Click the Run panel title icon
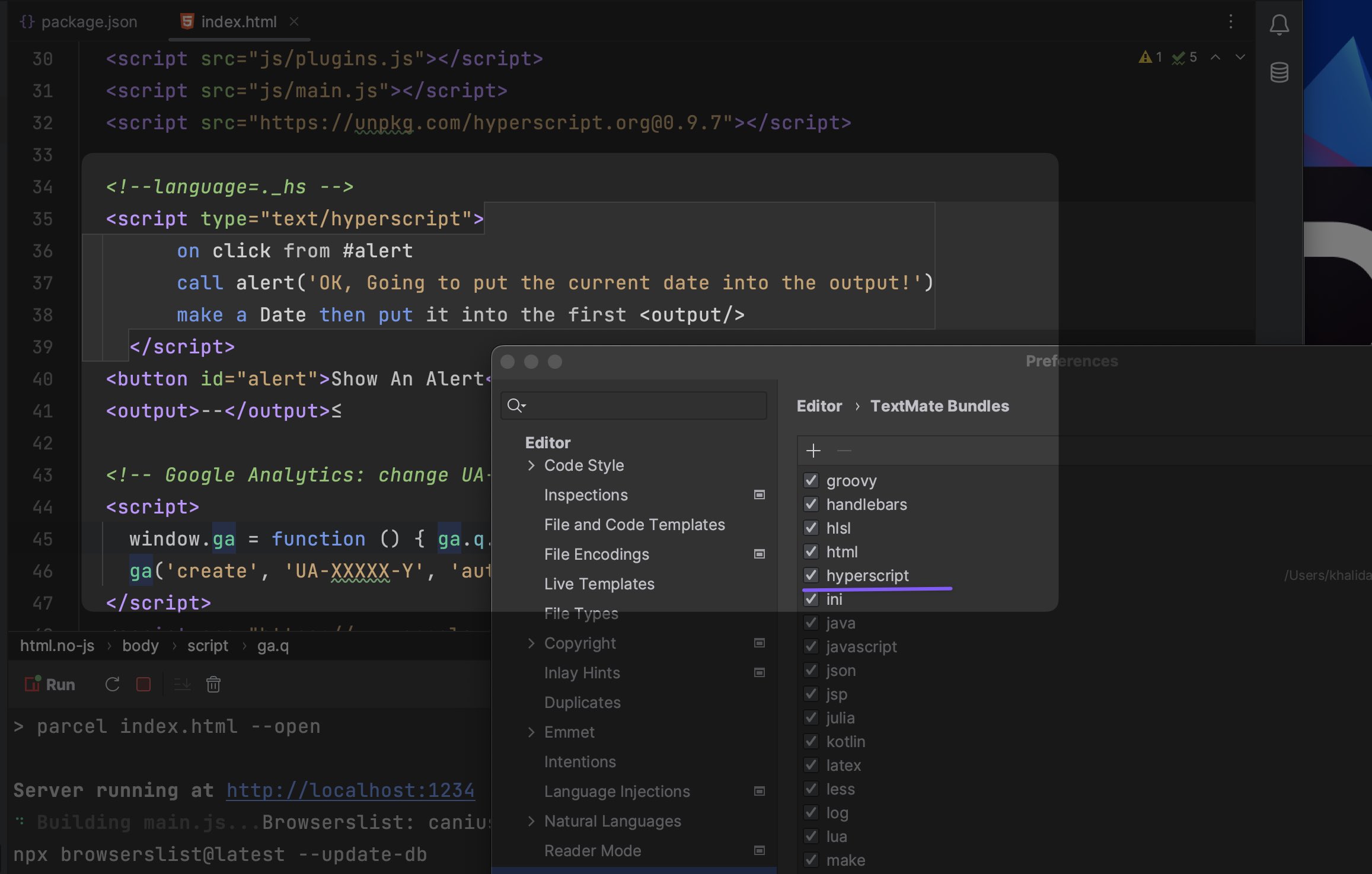Screen dimensions: 1372x874 (x=33, y=684)
